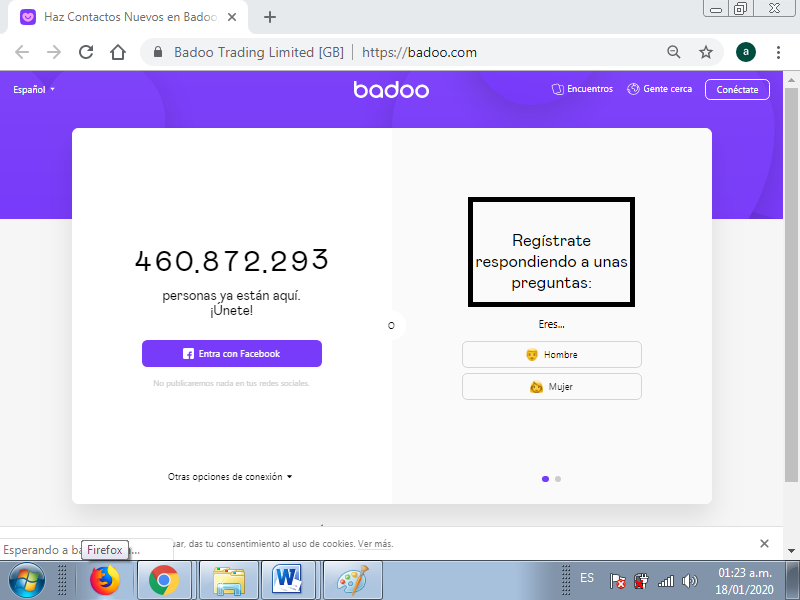Screen dimensions: 800x600
Task: Expand Otras opciones de conexión
Action: 230,477
